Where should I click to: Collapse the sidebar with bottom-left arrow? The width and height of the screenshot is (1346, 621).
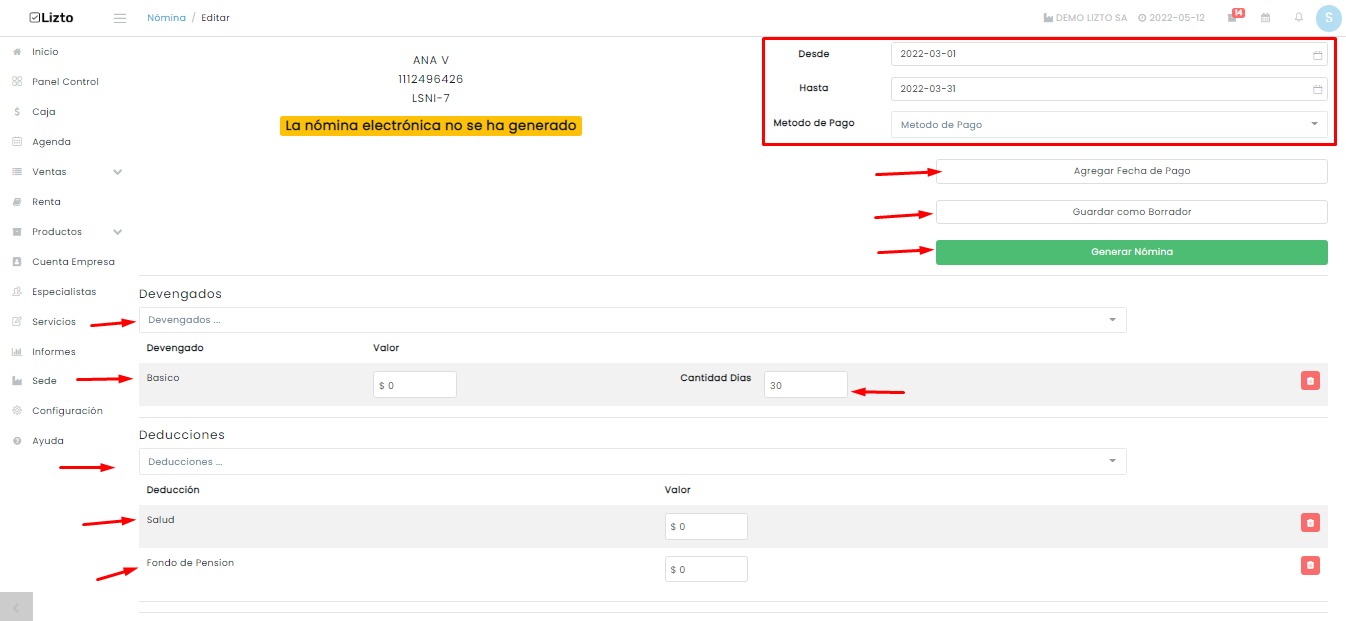[16, 607]
